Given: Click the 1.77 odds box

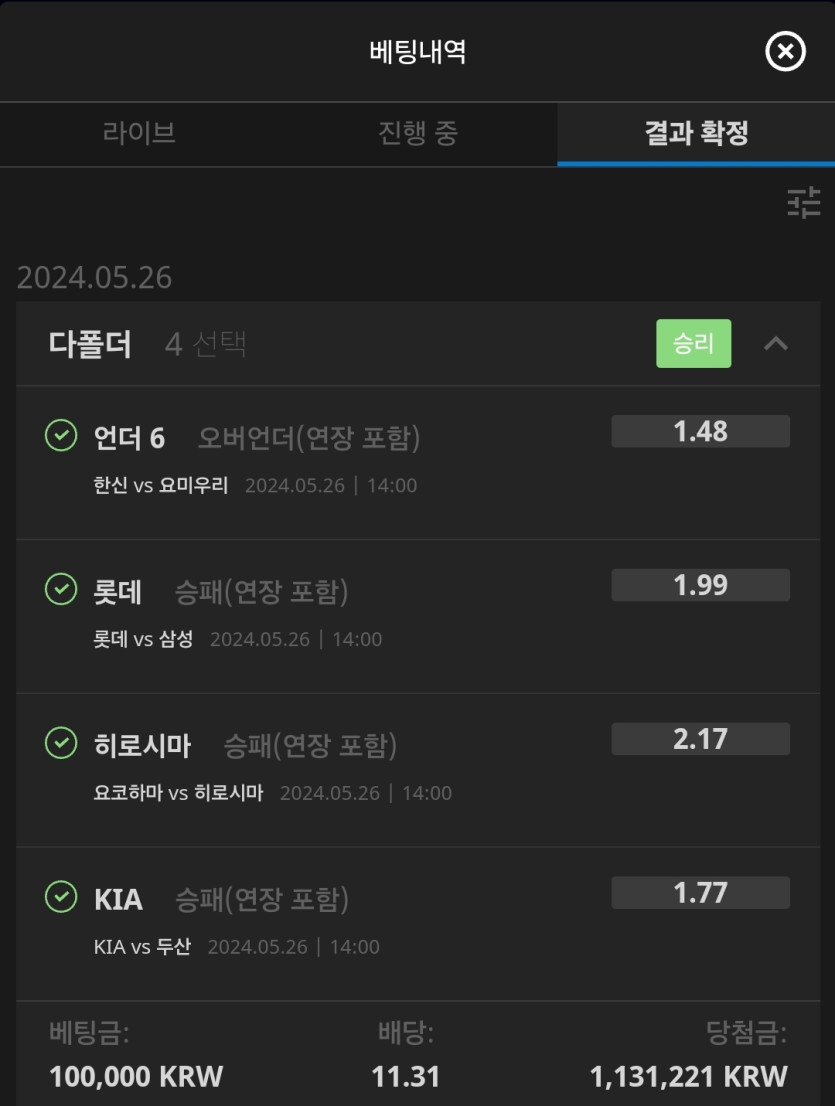Looking at the screenshot, I should tap(700, 893).
